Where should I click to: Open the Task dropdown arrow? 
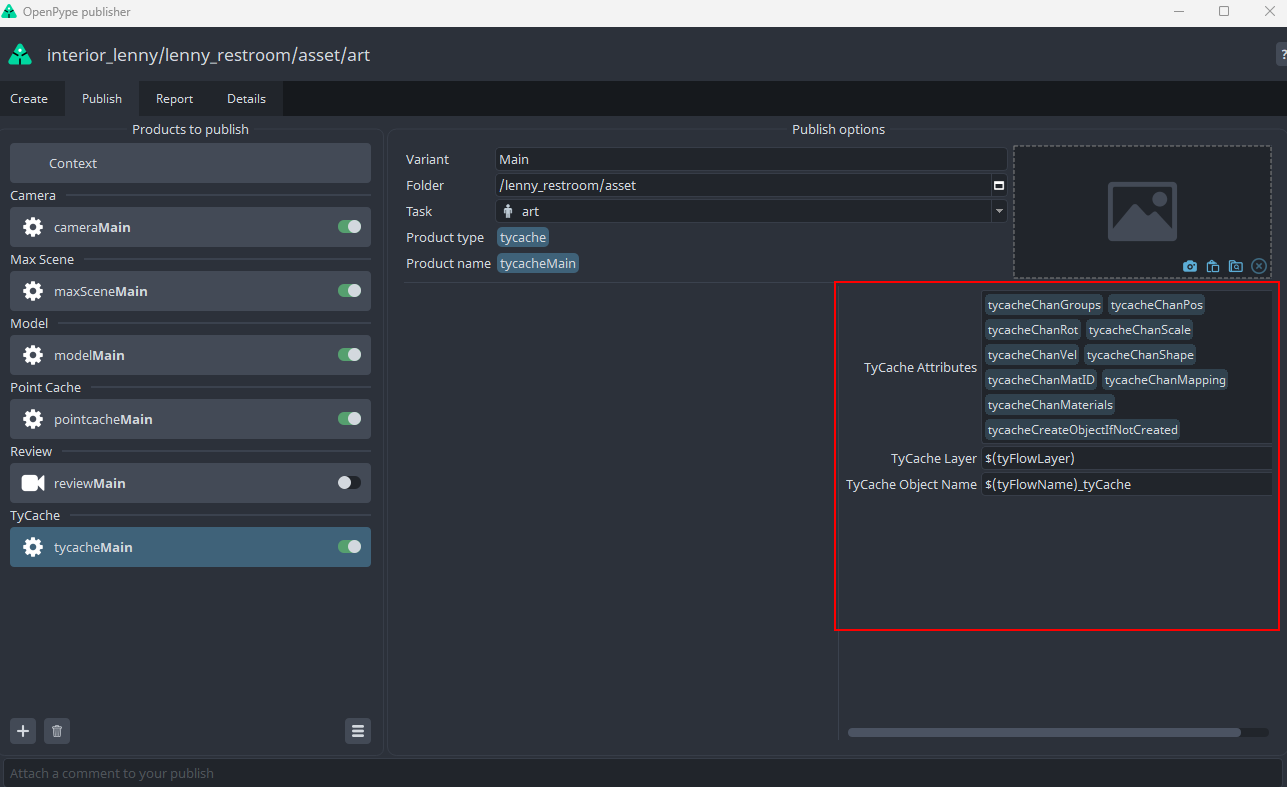pyautogui.click(x=999, y=211)
